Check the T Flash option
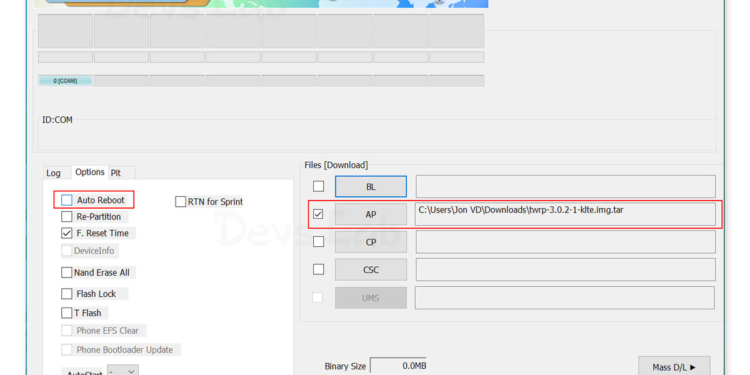The height and width of the screenshot is (375, 750). (66, 313)
